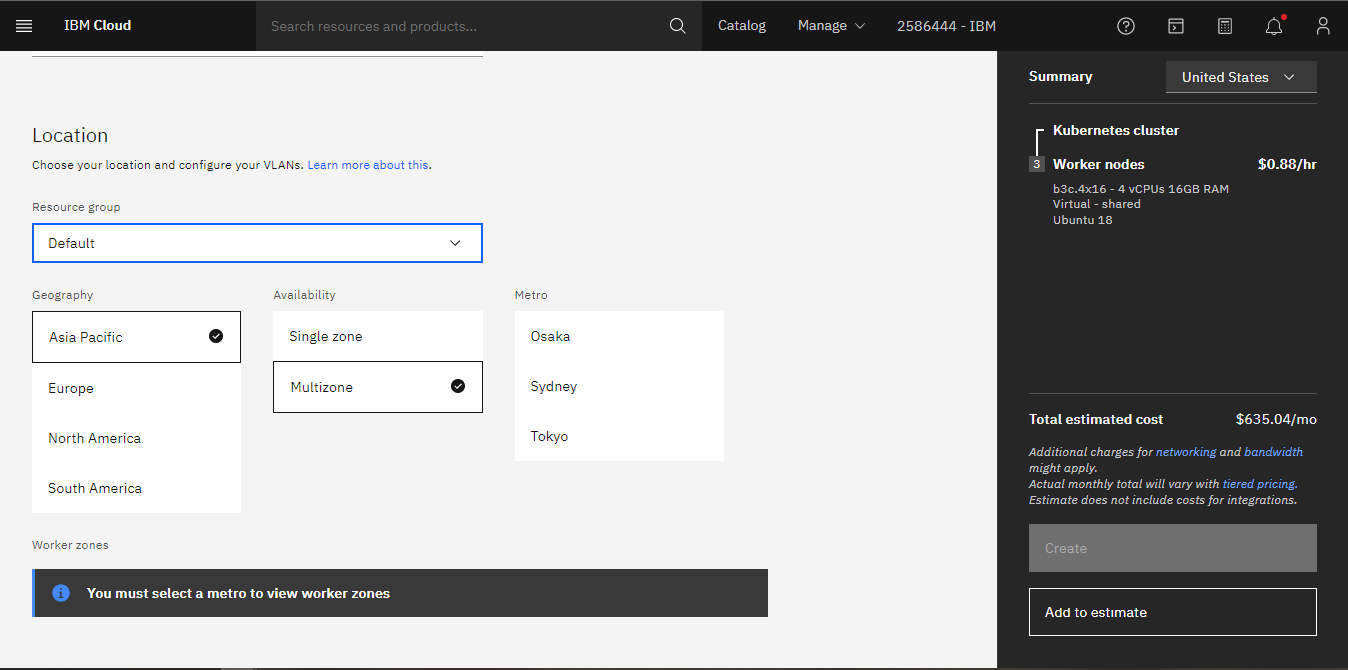Image resolution: width=1348 pixels, height=670 pixels.
Task: Click the info icon in worker zones notice
Action: pos(61,593)
